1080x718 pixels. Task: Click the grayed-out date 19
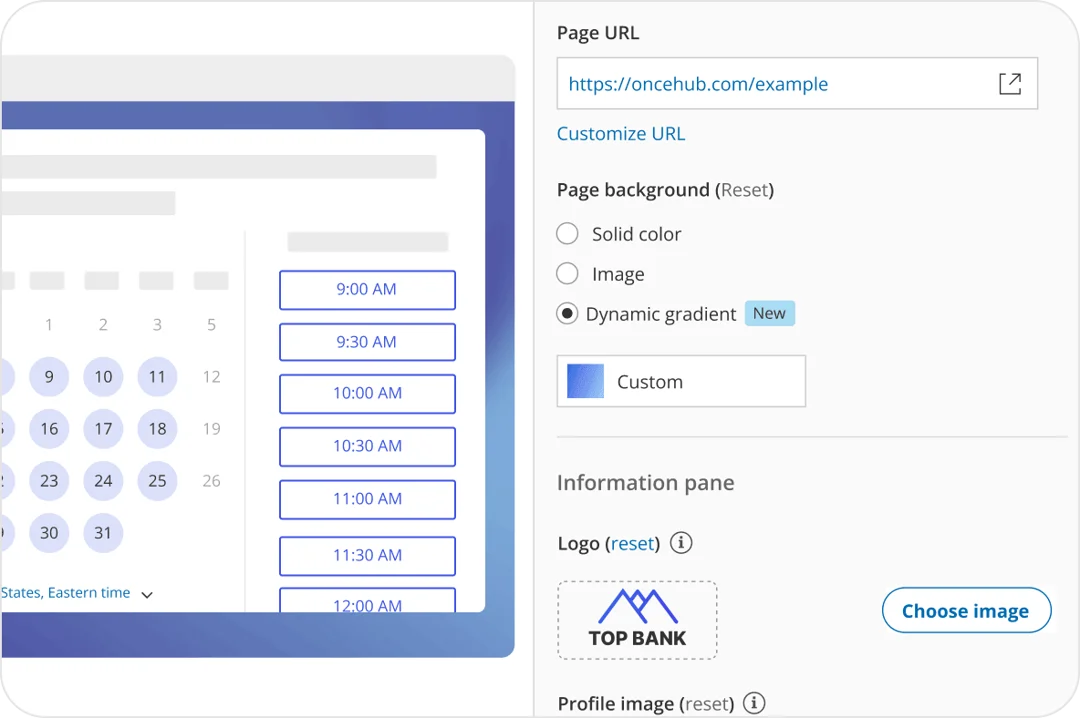[211, 429]
